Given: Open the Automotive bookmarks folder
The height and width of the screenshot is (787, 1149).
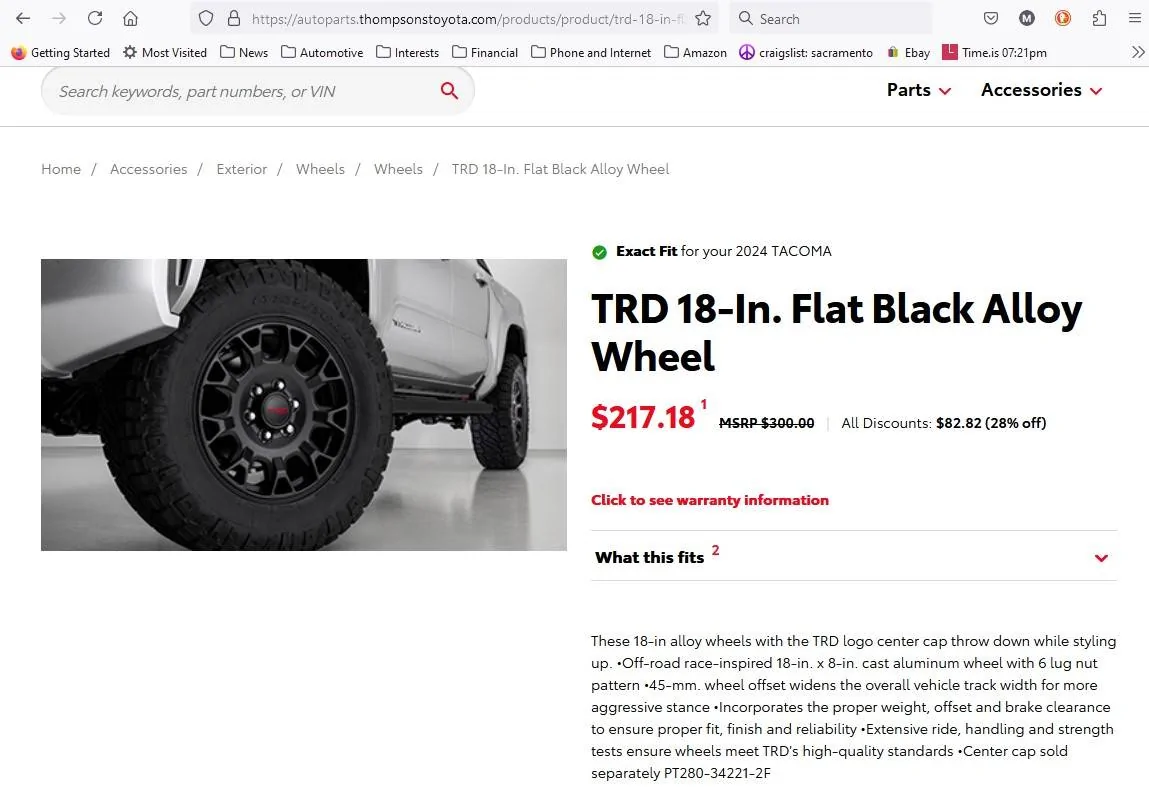Looking at the screenshot, I should coord(322,52).
